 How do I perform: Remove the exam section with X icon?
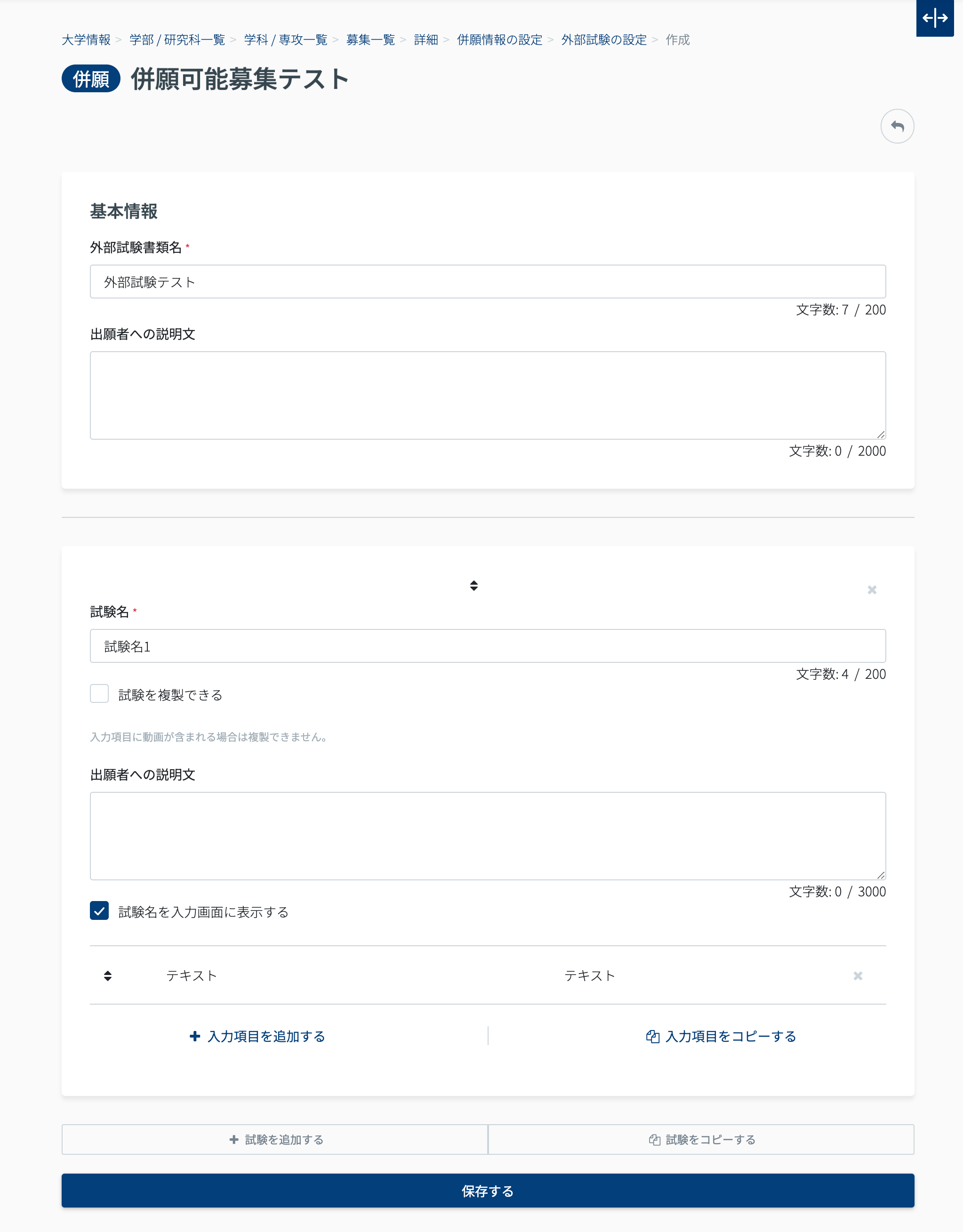871,589
